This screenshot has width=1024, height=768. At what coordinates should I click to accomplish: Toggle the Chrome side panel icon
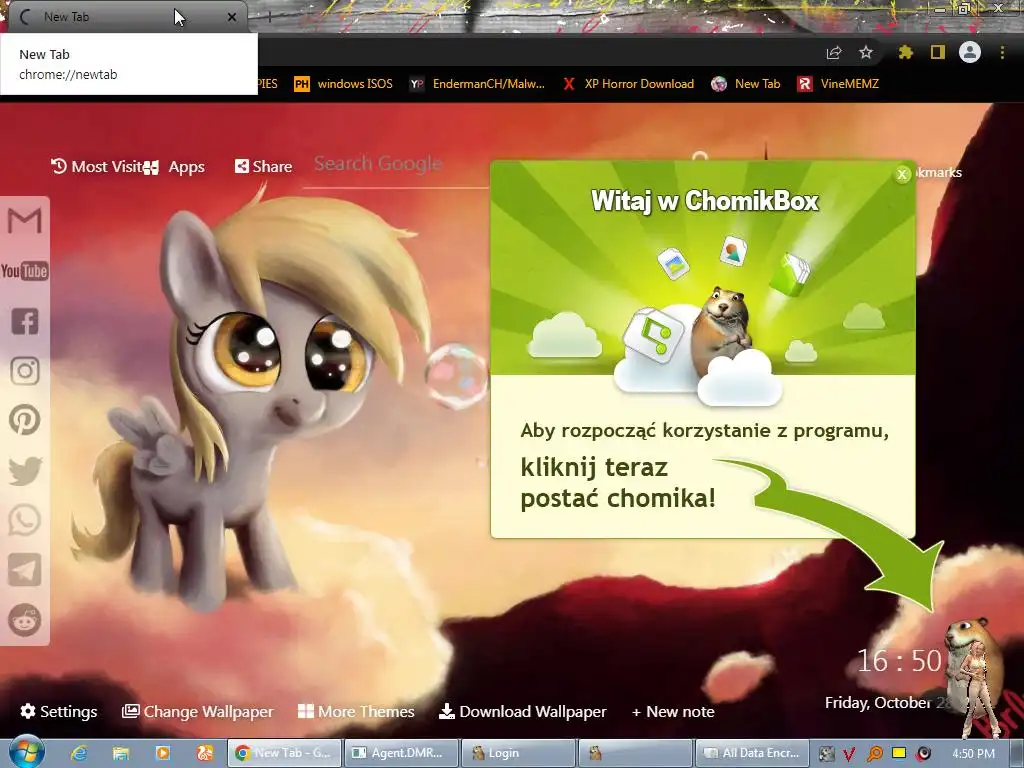[938, 52]
